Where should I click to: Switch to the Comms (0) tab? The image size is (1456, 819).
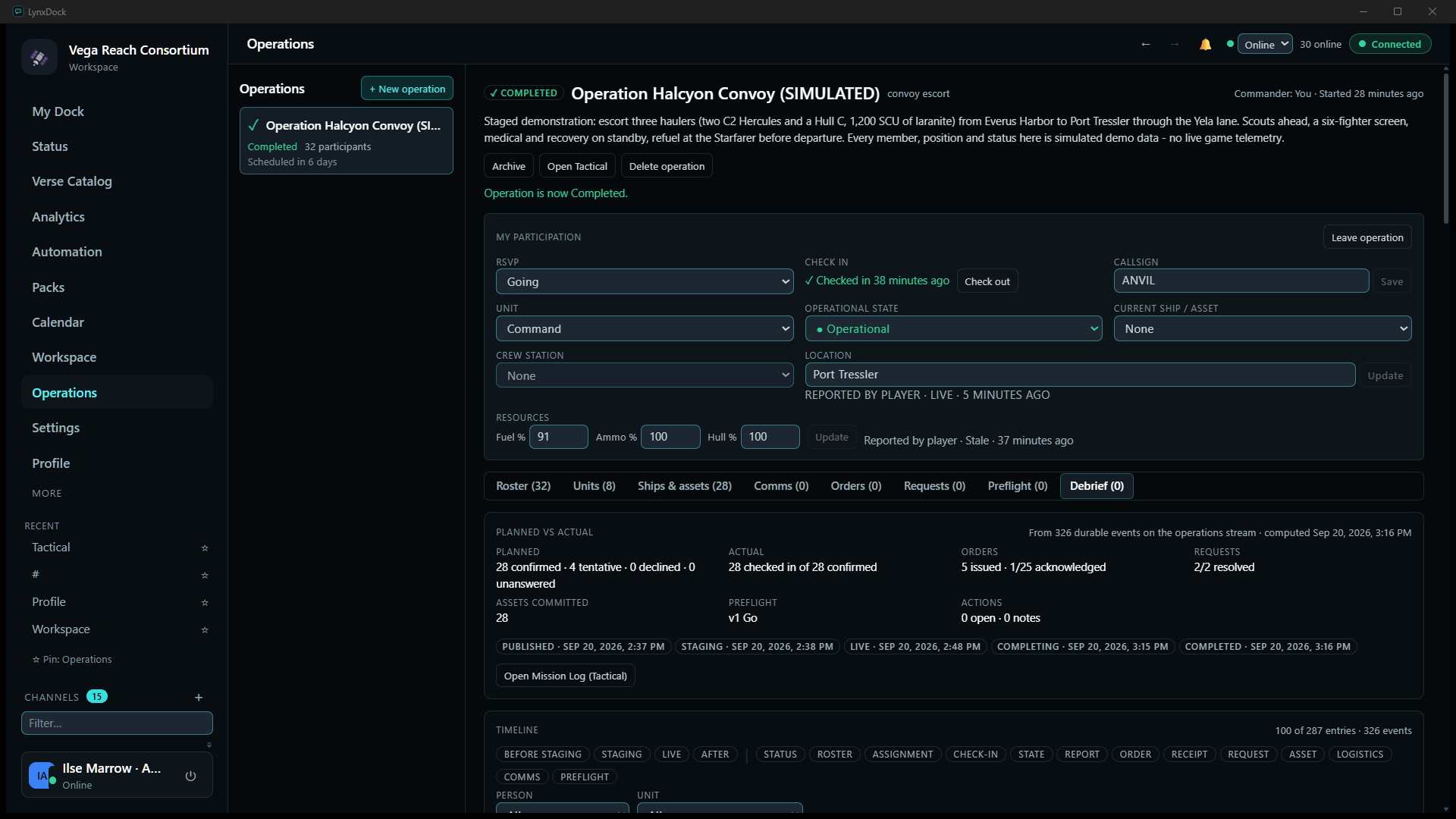pyautogui.click(x=781, y=486)
